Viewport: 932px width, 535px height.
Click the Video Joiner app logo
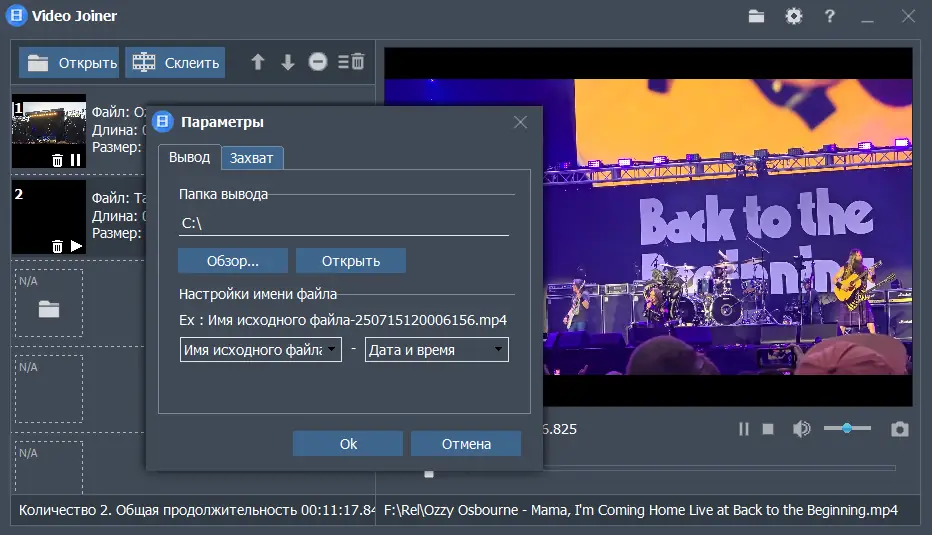[17, 15]
